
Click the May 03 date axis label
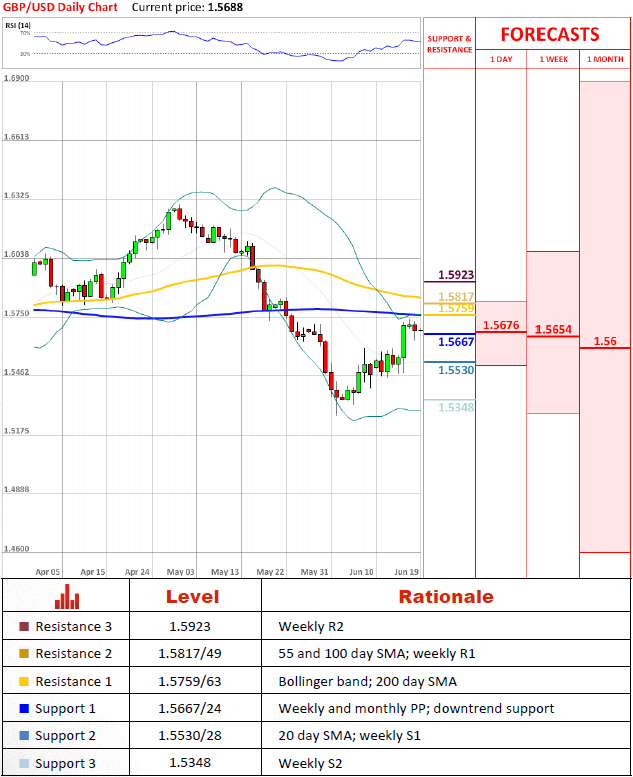click(181, 572)
